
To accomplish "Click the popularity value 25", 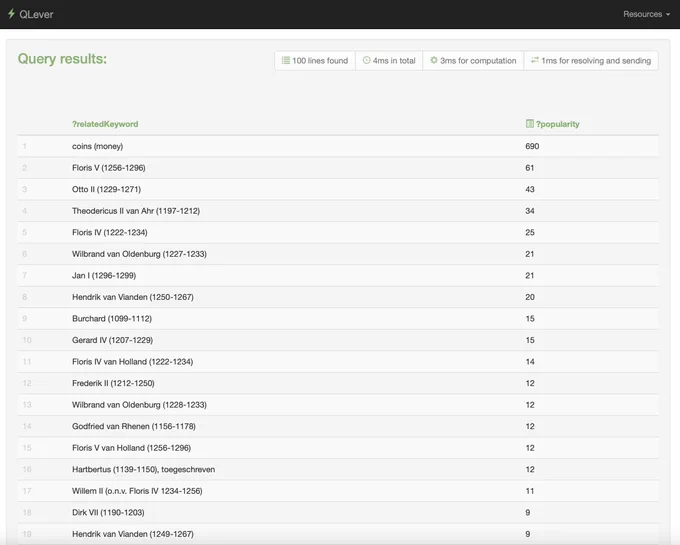I will tap(530, 232).
